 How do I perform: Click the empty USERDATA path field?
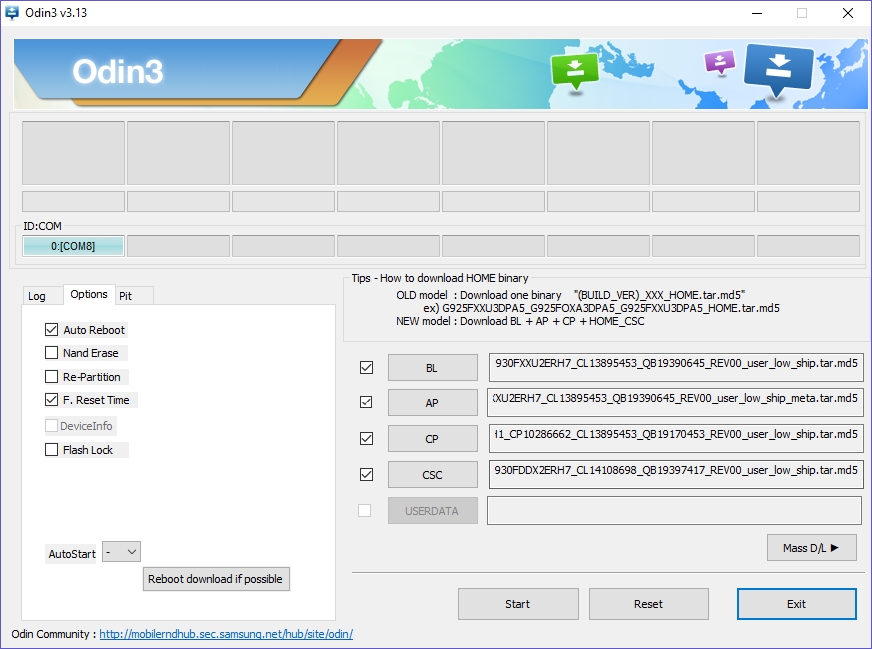[x=675, y=511]
